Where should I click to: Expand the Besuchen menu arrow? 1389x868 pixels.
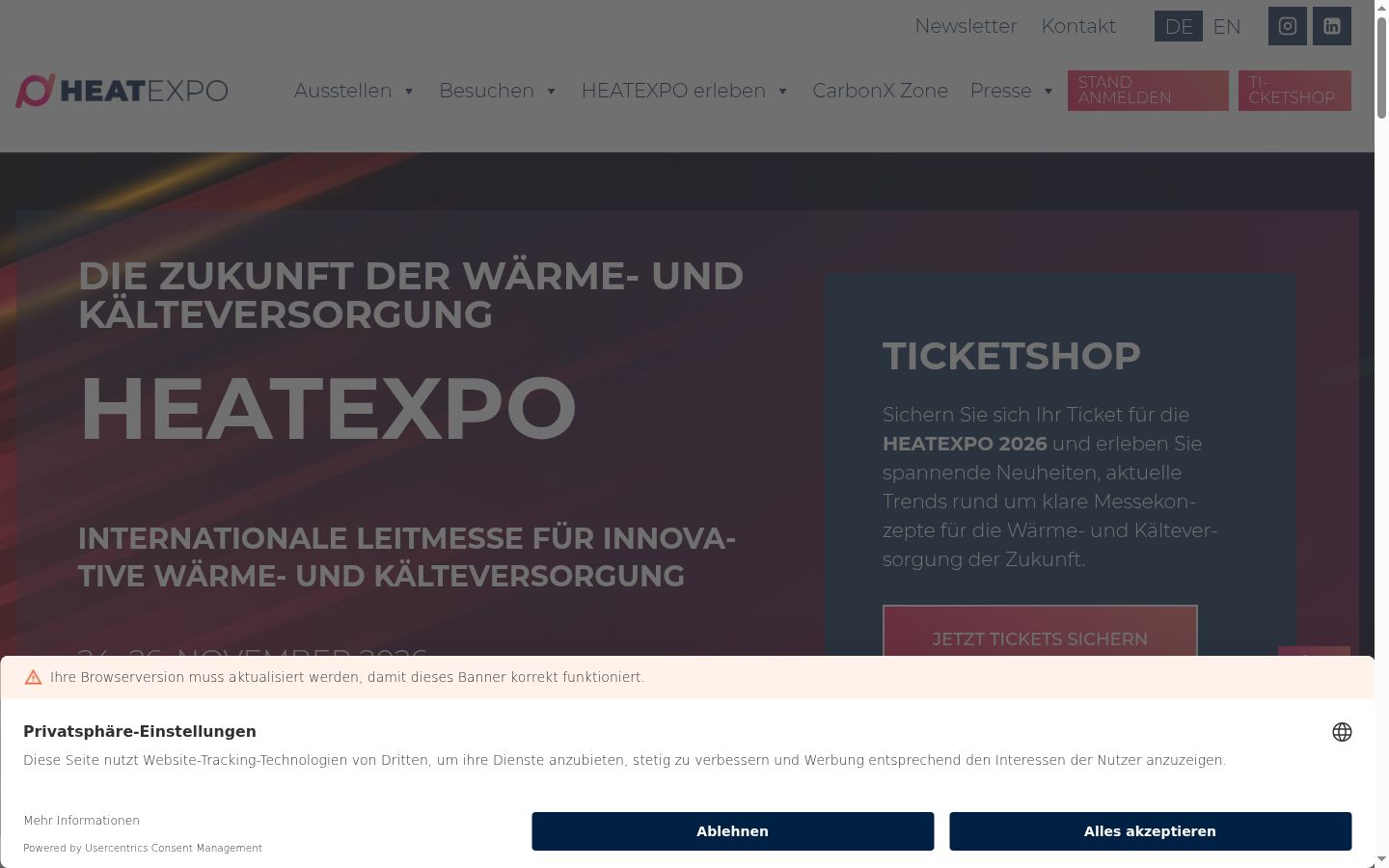pos(552,91)
